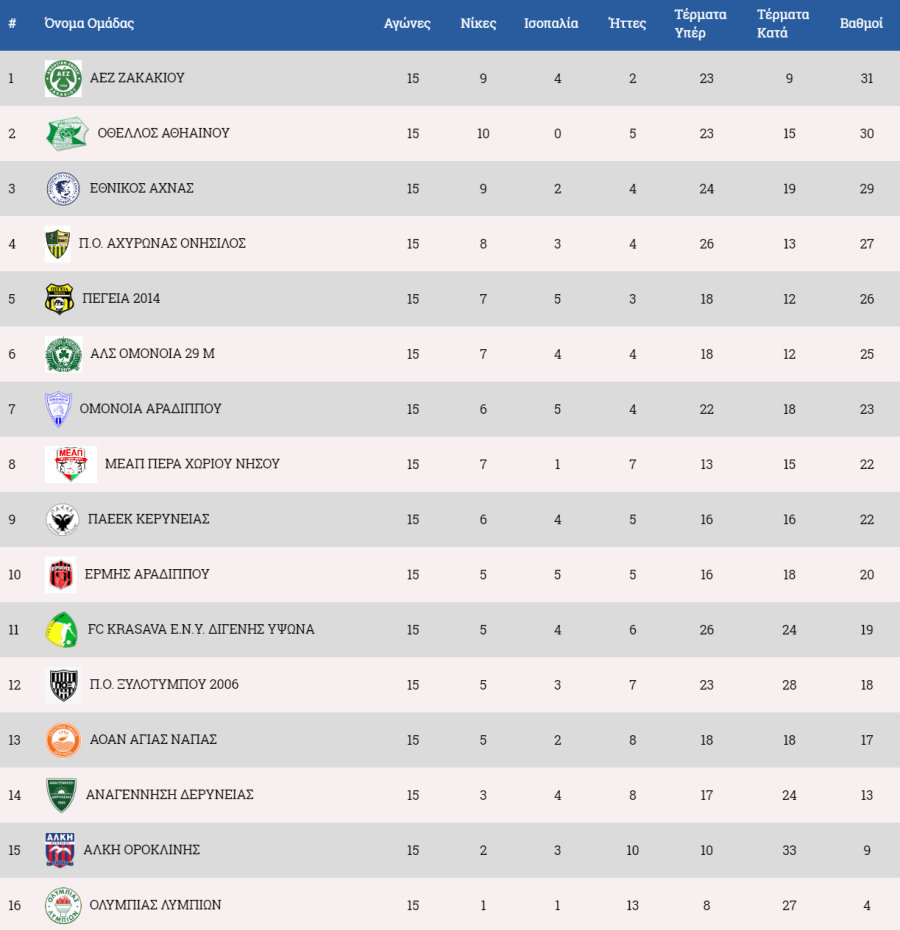Image resolution: width=900 pixels, height=930 pixels.
Task: Click the Τέρματα Υπέρ column header
Action: pos(700,23)
